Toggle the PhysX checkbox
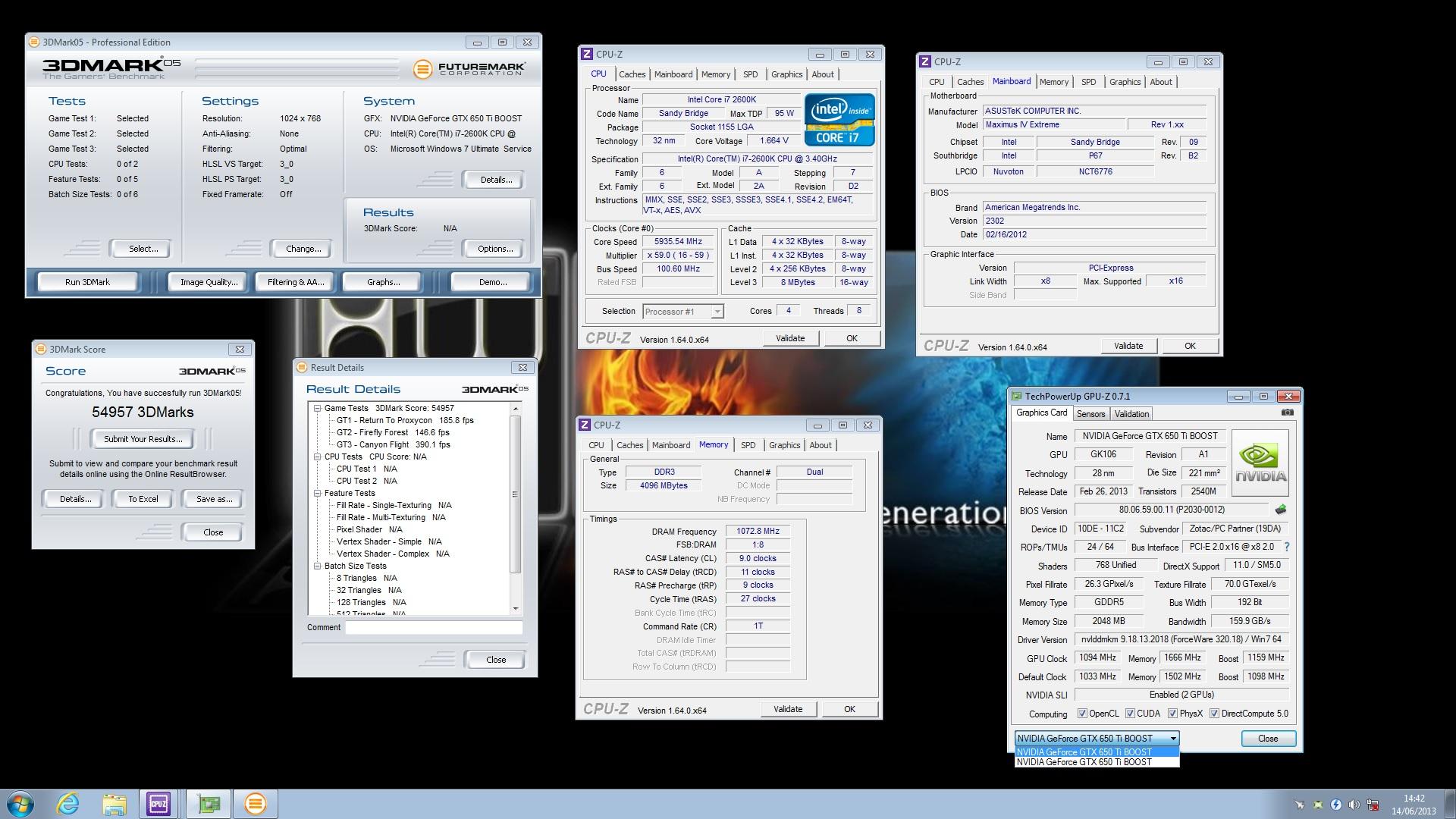This screenshot has height=819, width=1456. [1172, 714]
